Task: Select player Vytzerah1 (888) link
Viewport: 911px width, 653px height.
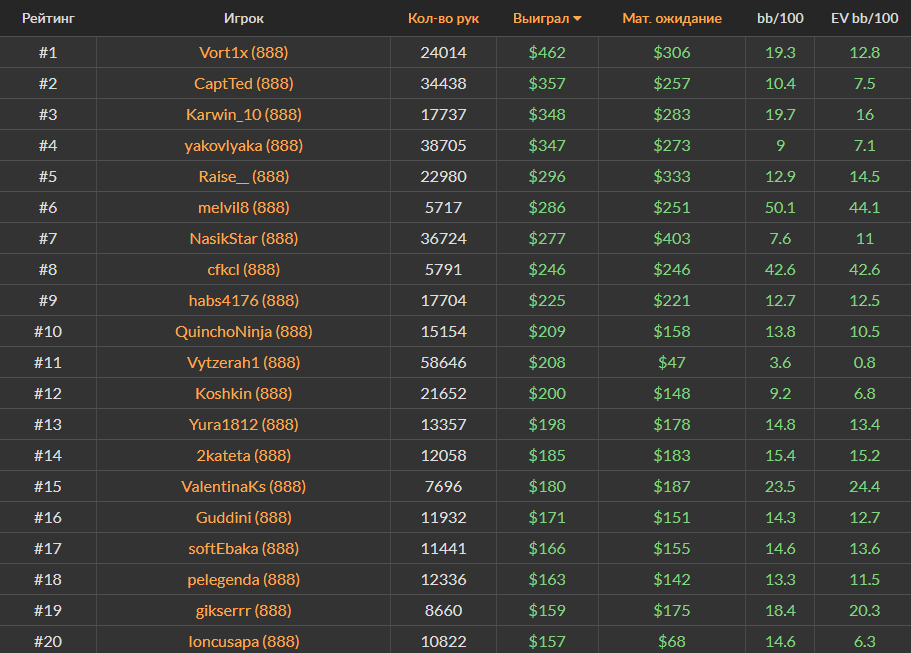Action: pyautogui.click(x=243, y=362)
